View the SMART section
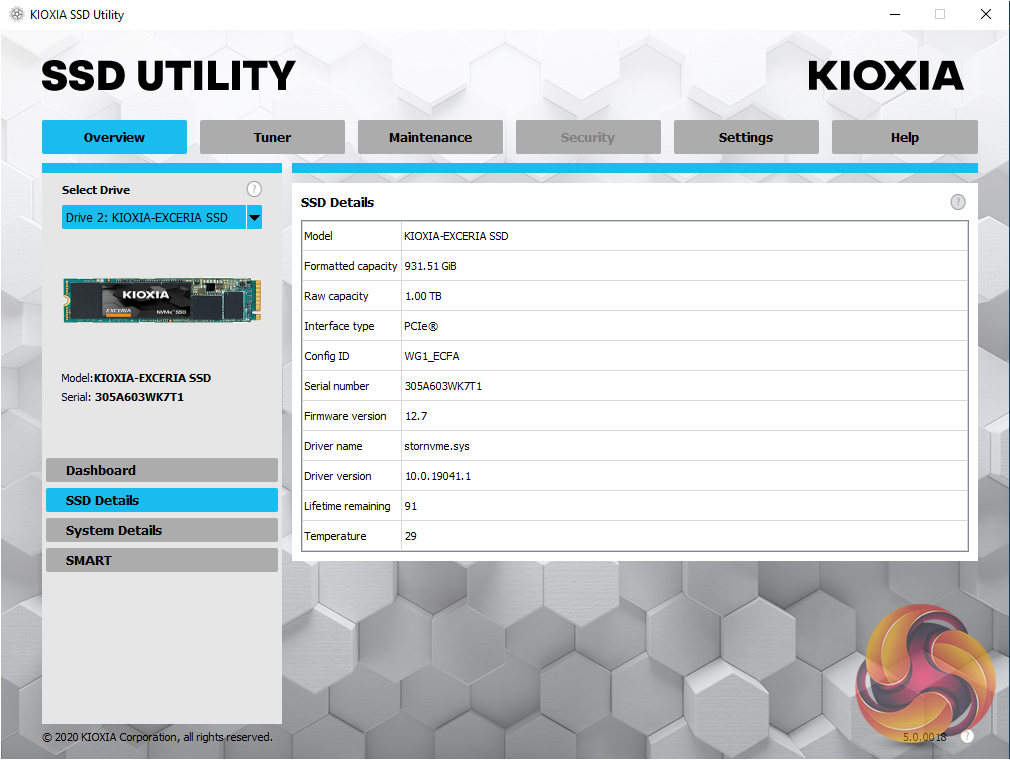This screenshot has height=760, width=1010. coord(162,560)
